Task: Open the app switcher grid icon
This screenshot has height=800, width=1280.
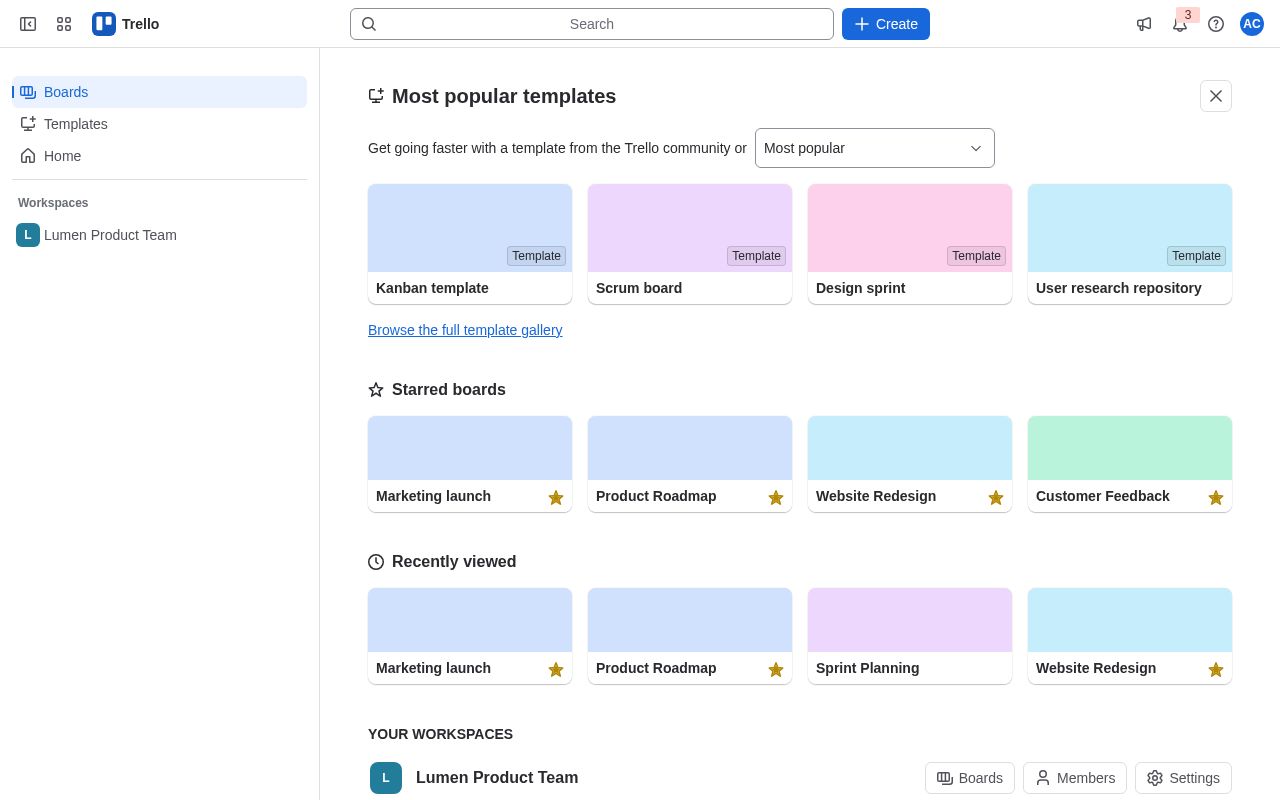Action: (x=64, y=24)
